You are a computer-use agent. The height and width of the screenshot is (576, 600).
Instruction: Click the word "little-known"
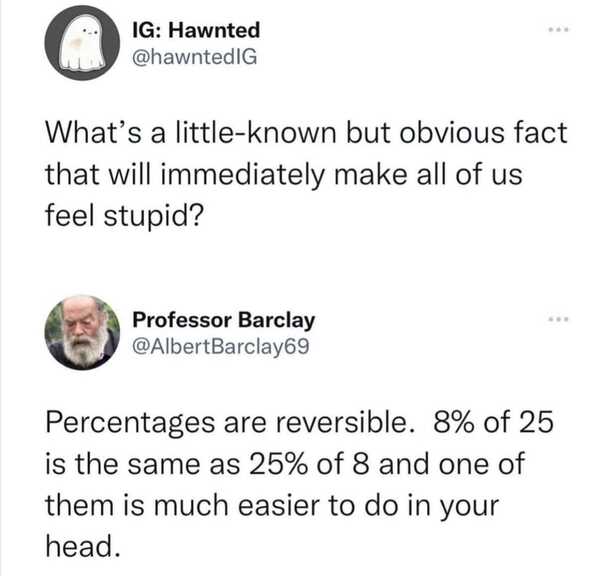tap(226, 133)
